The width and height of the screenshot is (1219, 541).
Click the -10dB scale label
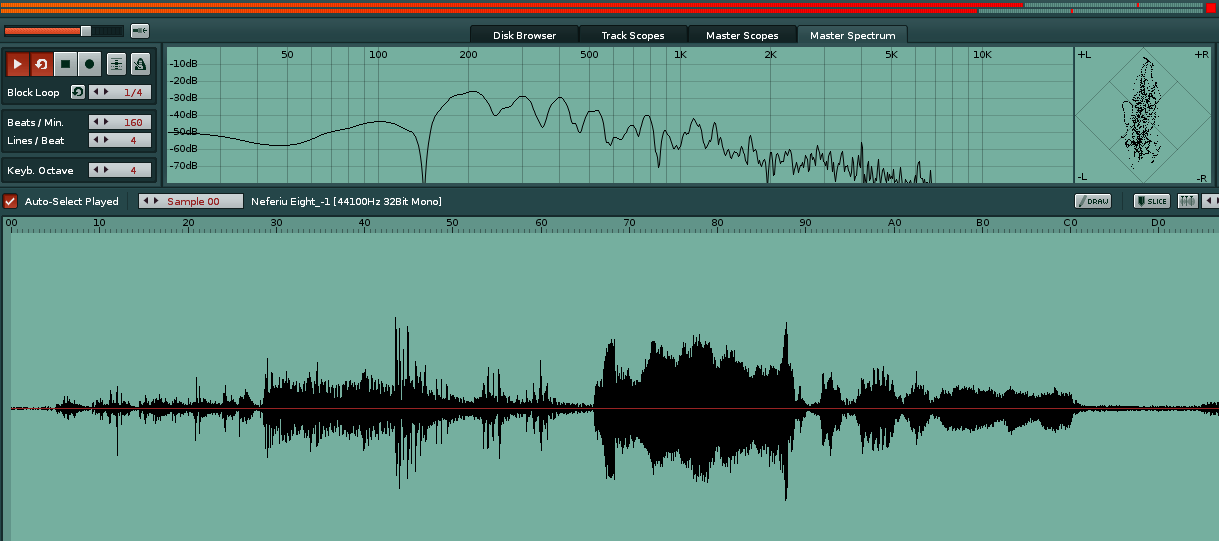[183, 63]
